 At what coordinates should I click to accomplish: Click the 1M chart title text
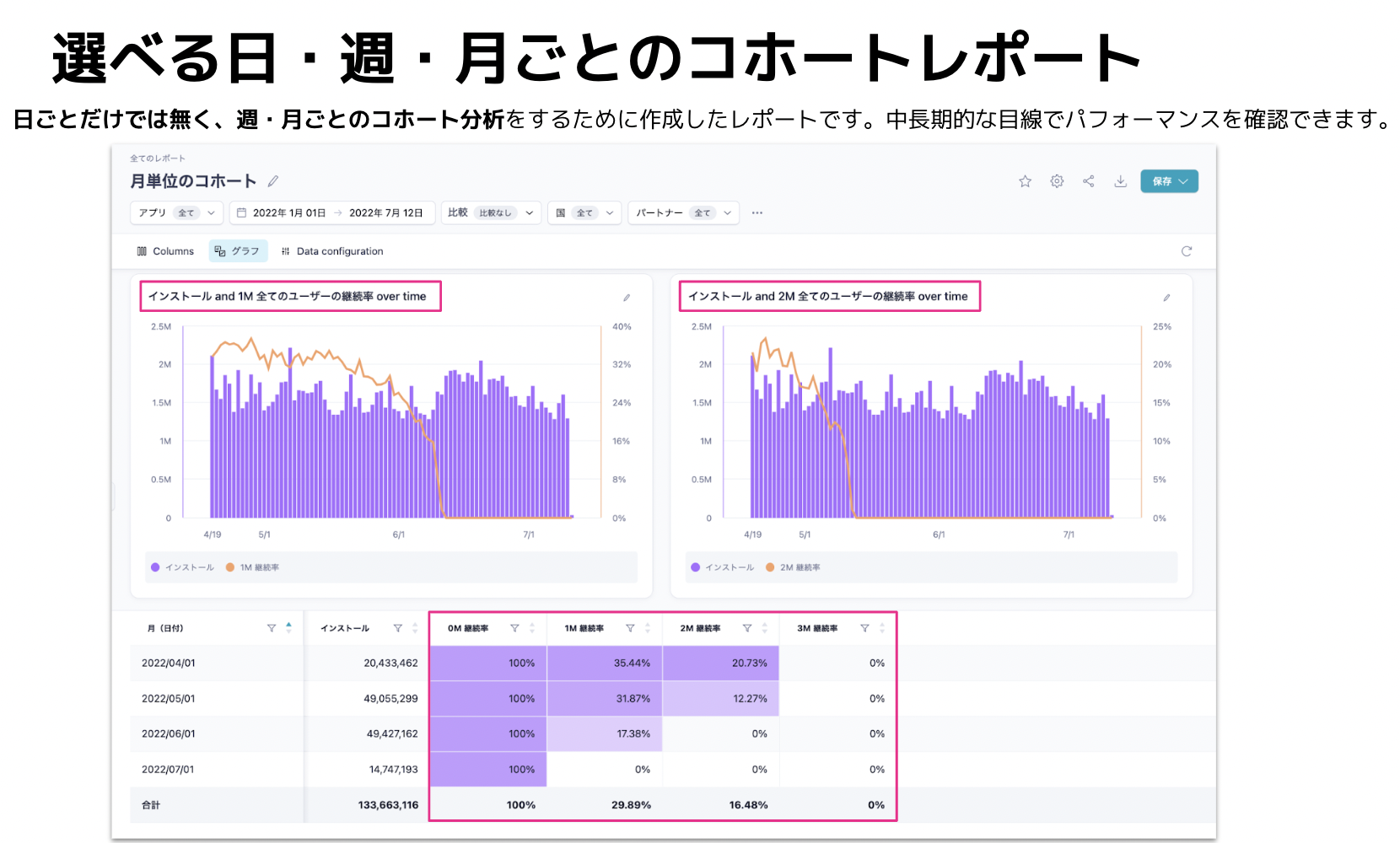(x=288, y=296)
